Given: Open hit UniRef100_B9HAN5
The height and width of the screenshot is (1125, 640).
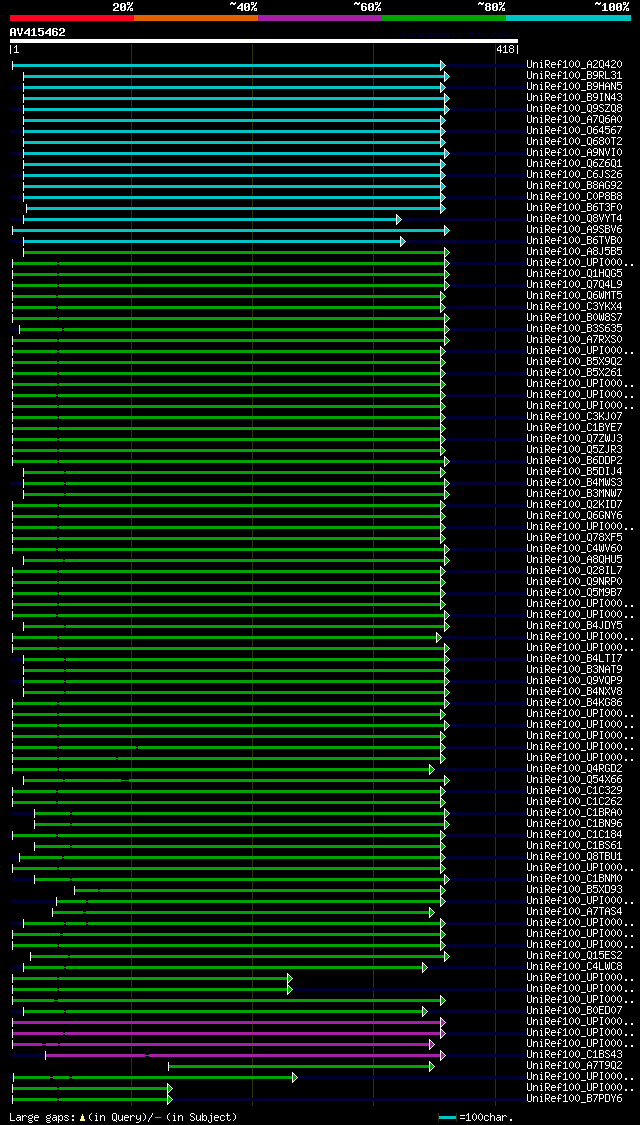Looking at the screenshot, I should 574,86.
